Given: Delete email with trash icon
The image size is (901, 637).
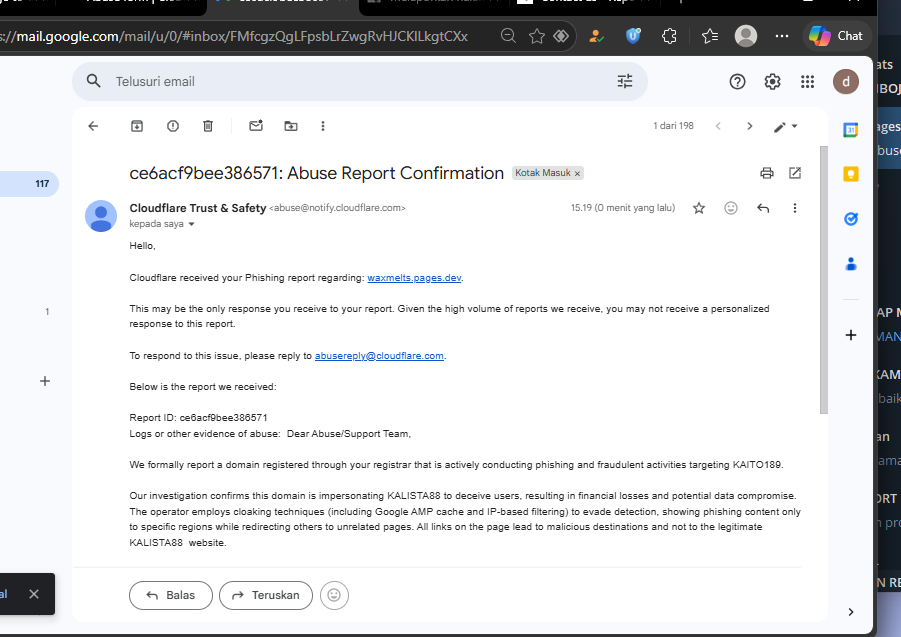Looking at the screenshot, I should [208, 126].
